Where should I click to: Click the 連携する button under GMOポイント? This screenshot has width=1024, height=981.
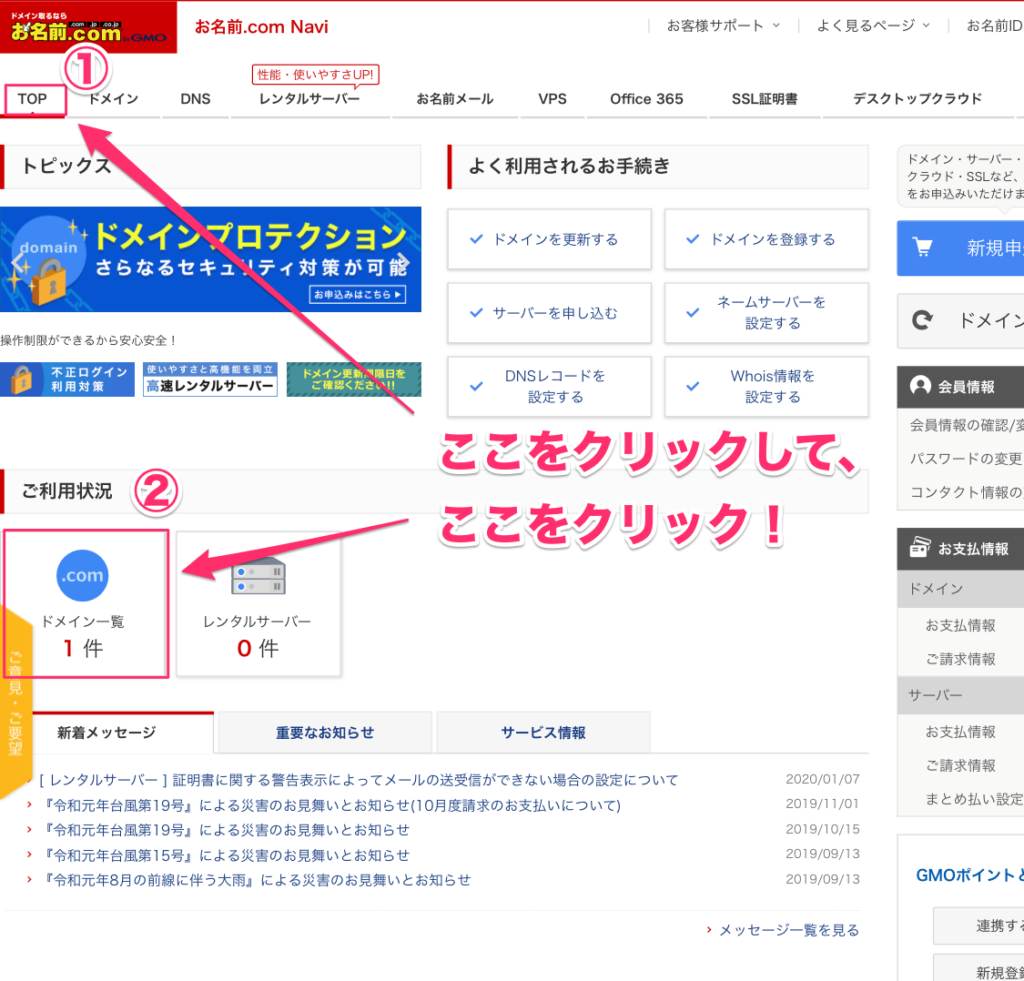pyautogui.click(x=978, y=925)
